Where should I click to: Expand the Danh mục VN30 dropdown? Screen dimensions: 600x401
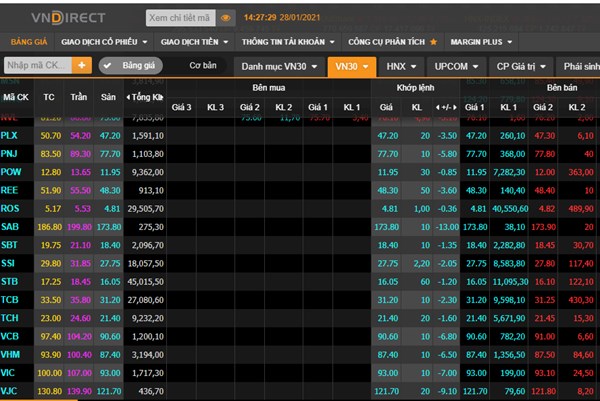coord(278,66)
